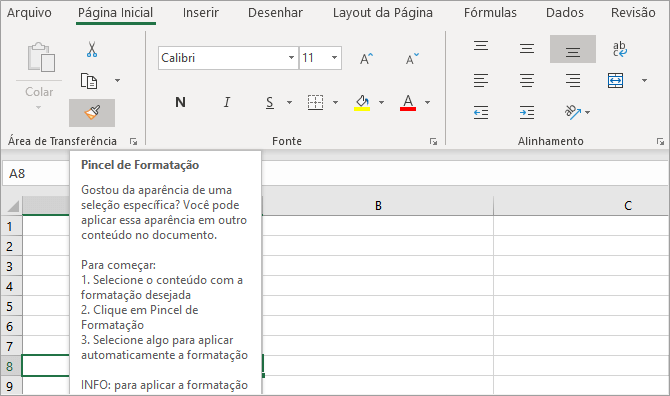Click the Select All corner triangle
670x396 pixels.
12,205
